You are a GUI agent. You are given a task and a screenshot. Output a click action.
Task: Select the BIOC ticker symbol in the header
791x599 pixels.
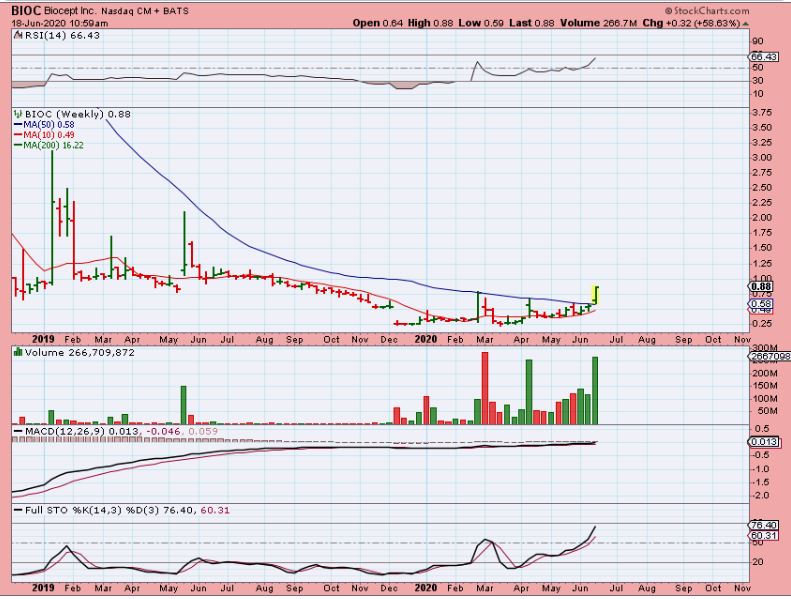(x=26, y=11)
